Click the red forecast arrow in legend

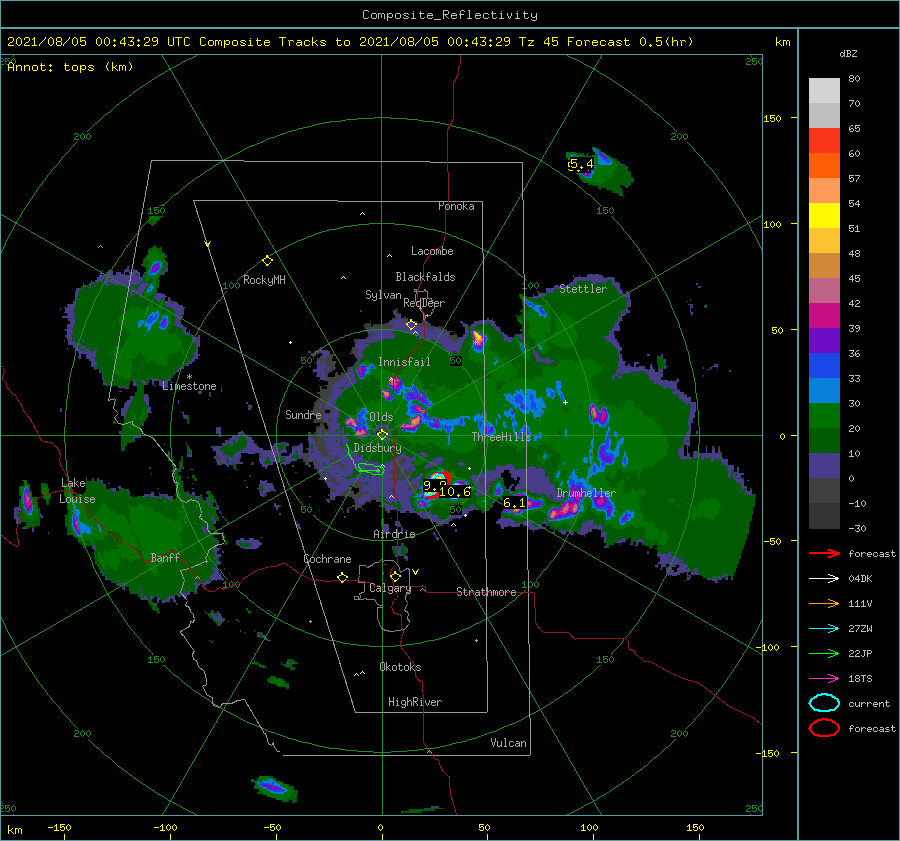click(824, 553)
